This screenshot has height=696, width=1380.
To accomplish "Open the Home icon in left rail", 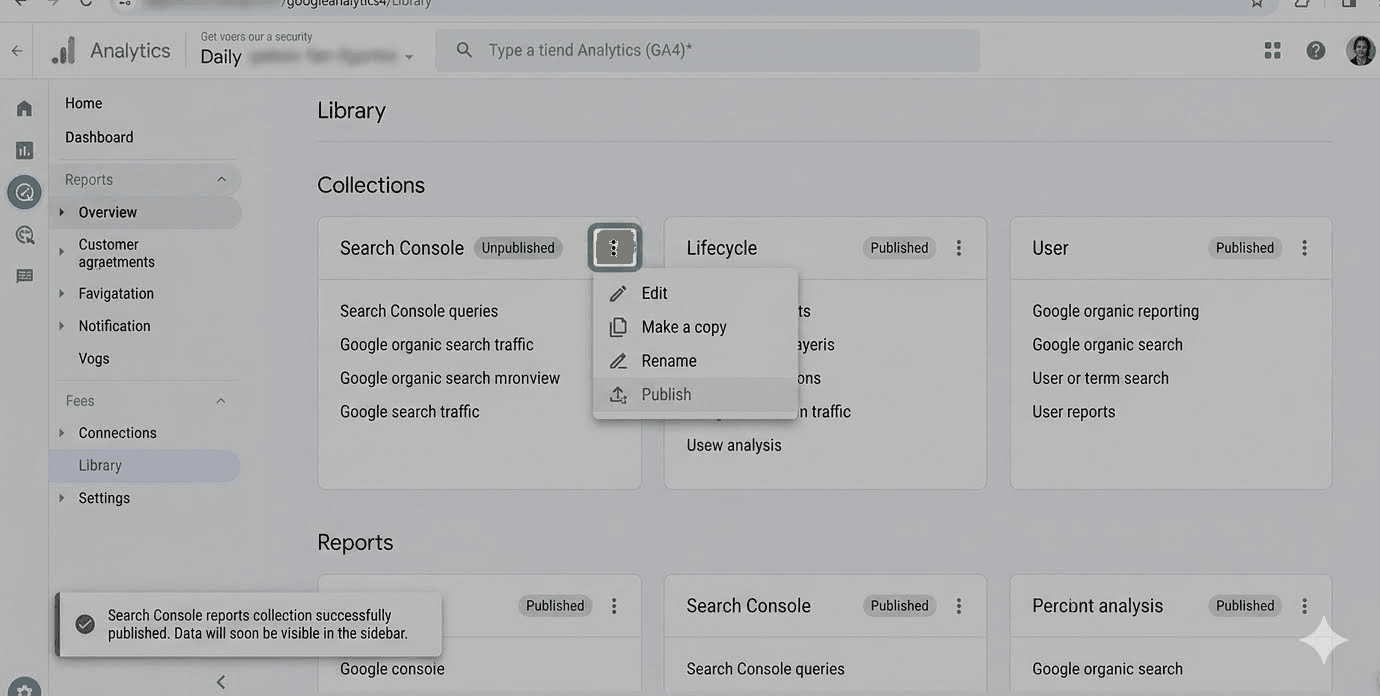I will point(24,108).
